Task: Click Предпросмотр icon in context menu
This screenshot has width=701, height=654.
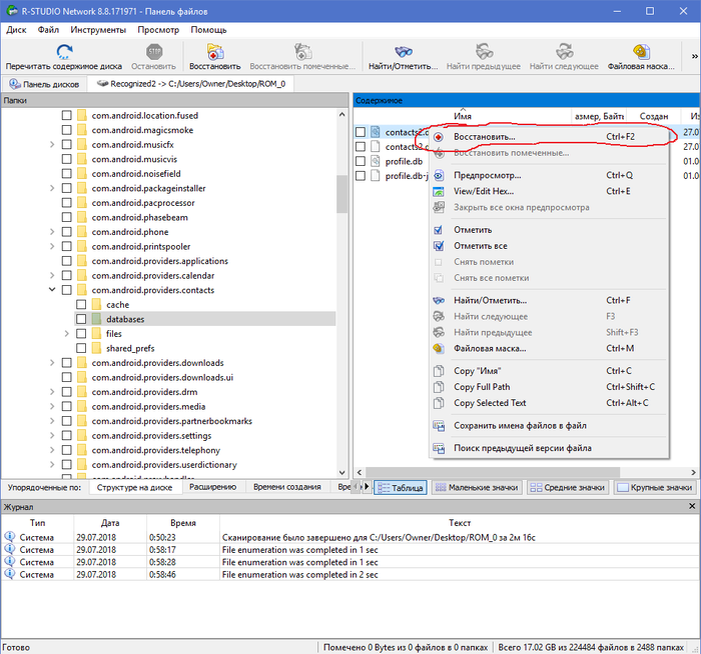Action: [439, 175]
